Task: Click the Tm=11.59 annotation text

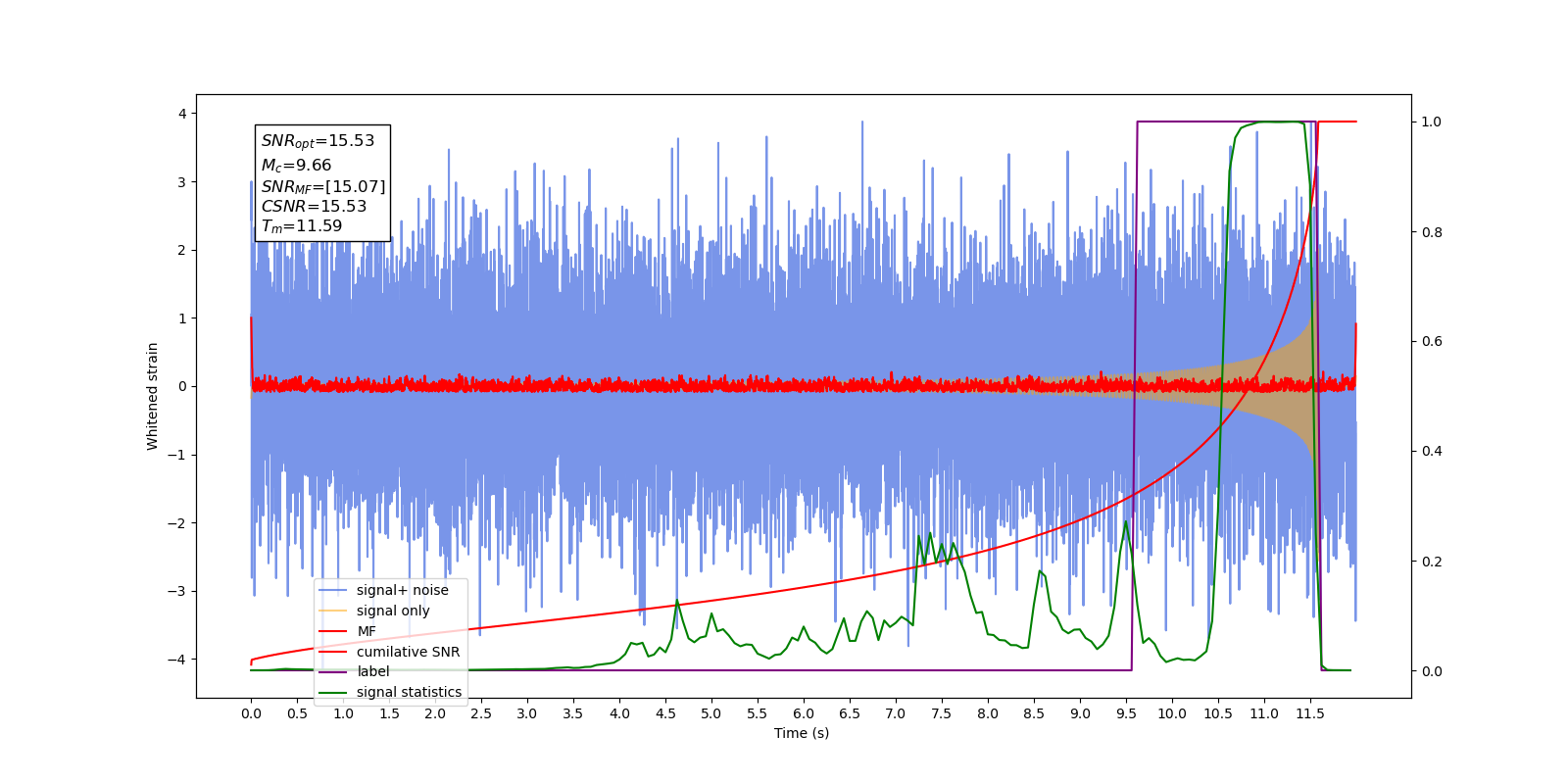Action: click(302, 226)
